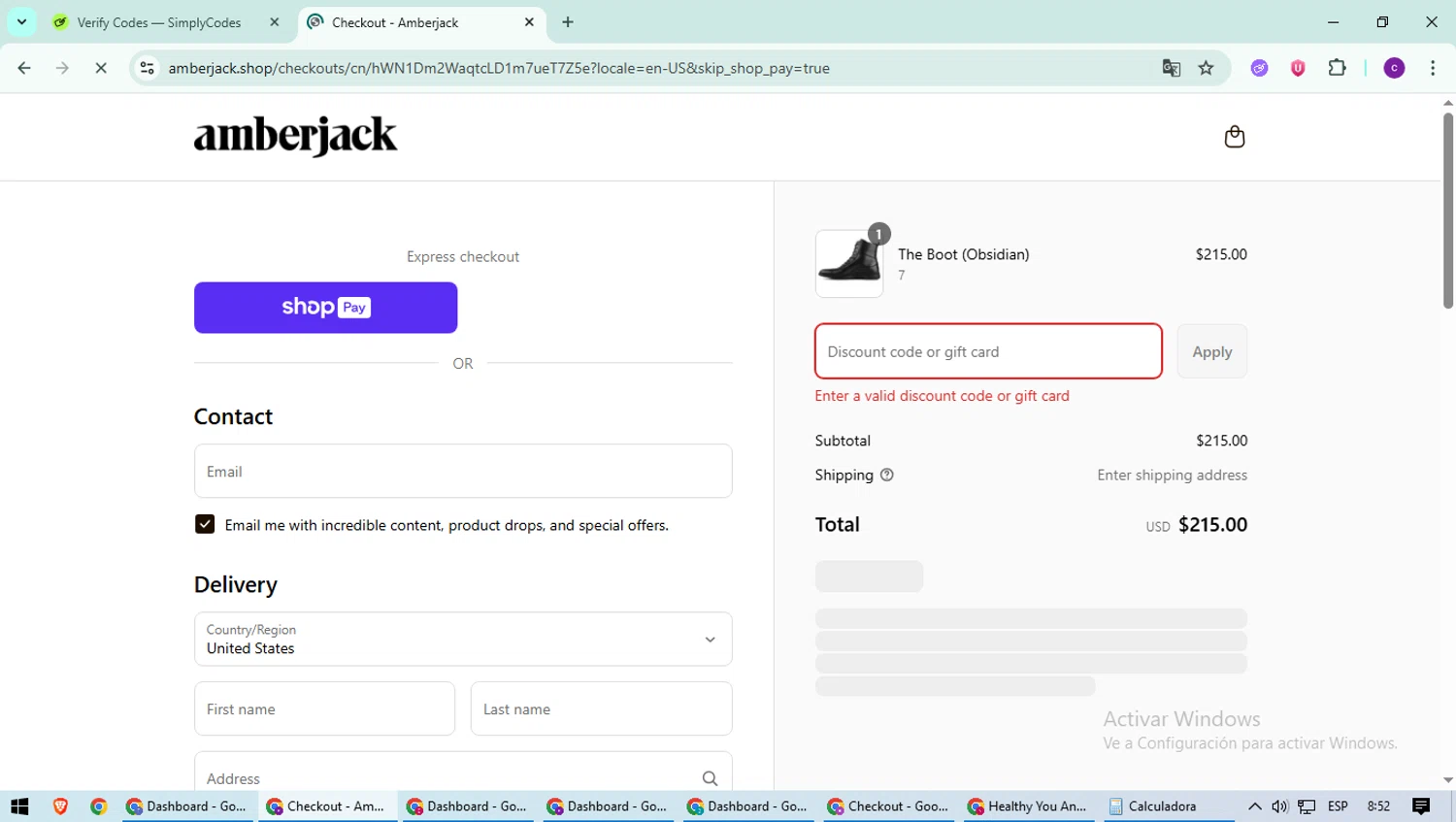Click the First name field

pyautogui.click(x=324, y=708)
